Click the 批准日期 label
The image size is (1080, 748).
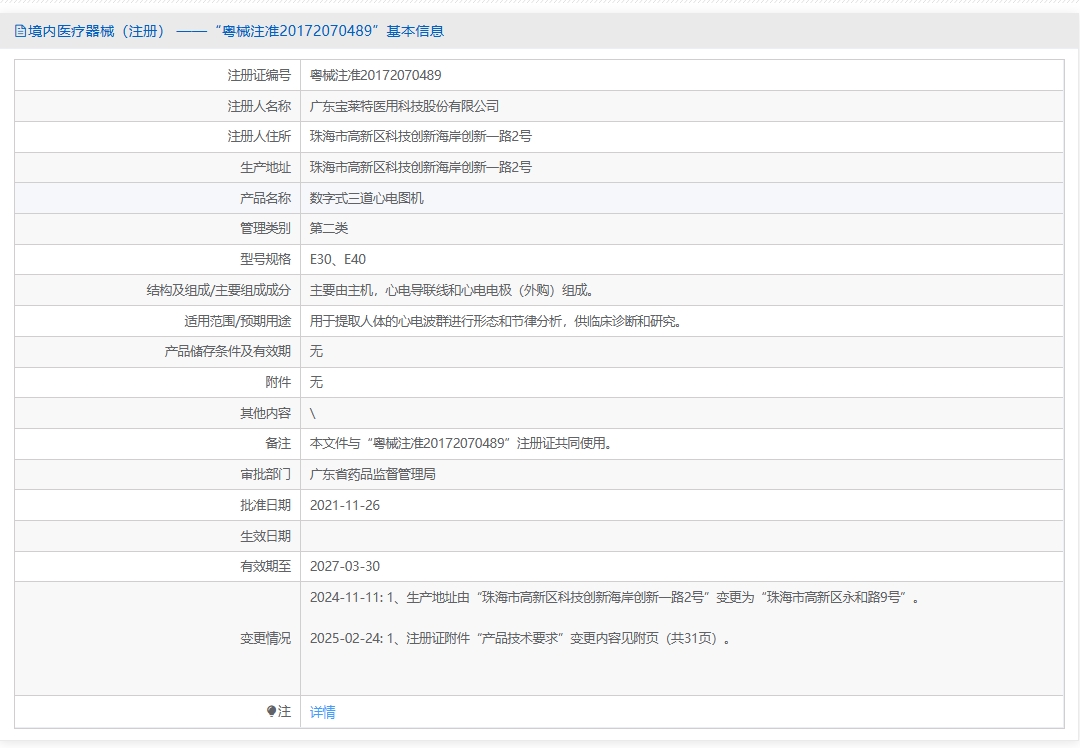[265, 505]
